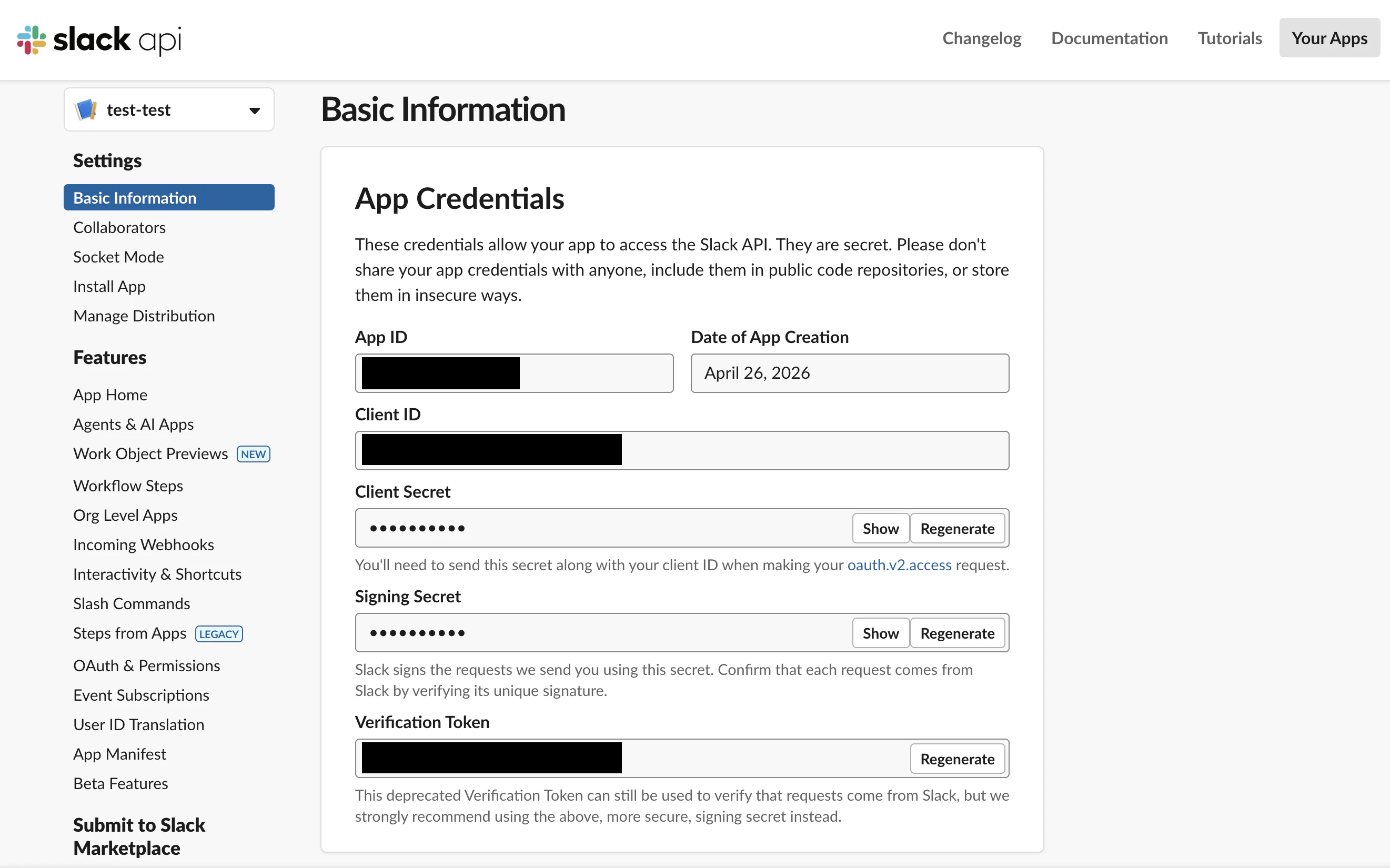Click the Features section heading
This screenshot has width=1390, height=868.
(109, 357)
